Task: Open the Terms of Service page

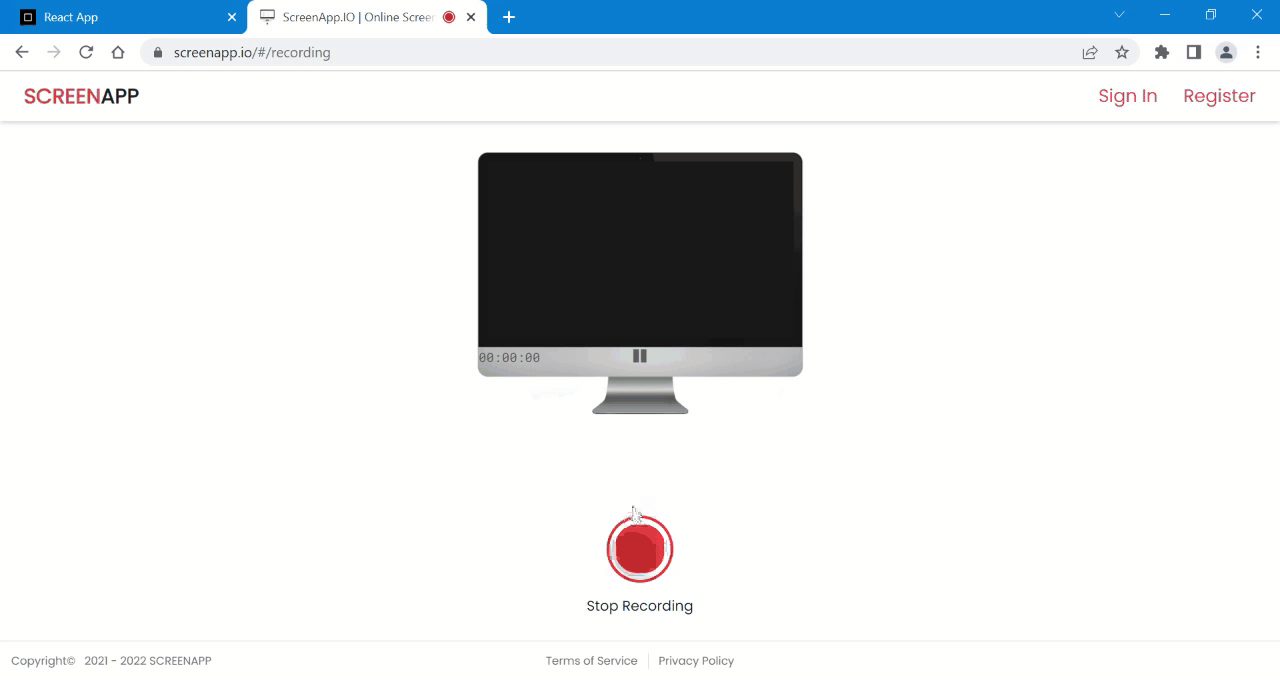Action: coord(591,660)
